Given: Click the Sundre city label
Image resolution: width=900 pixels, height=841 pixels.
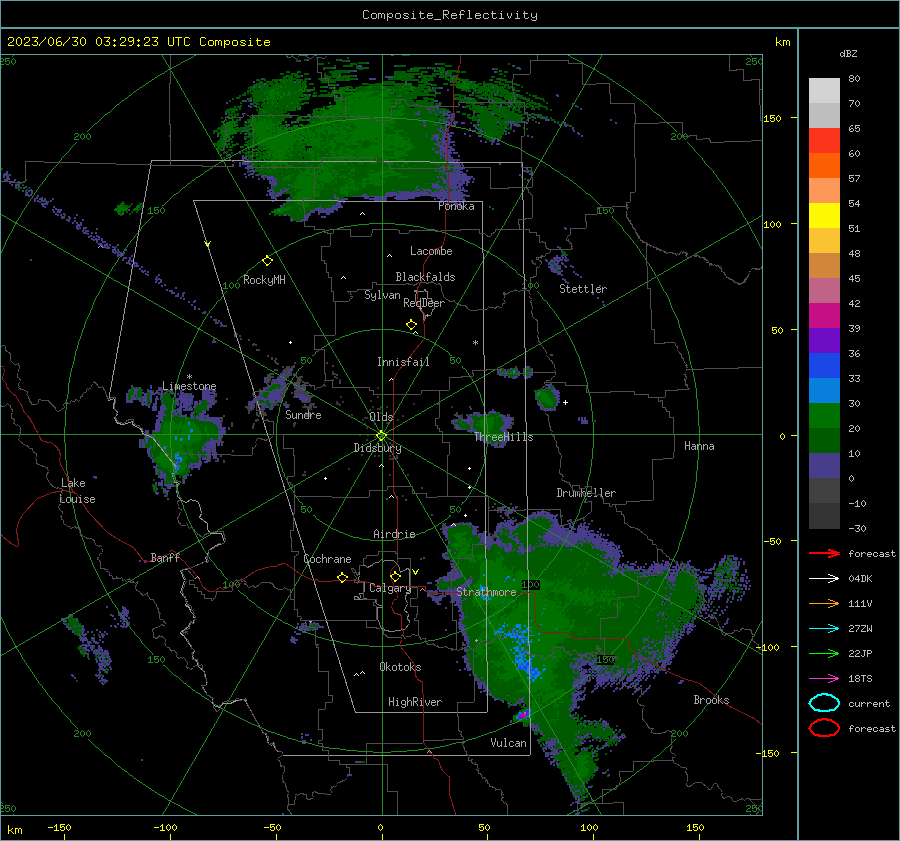Looking at the screenshot, I should pos(303,414).
